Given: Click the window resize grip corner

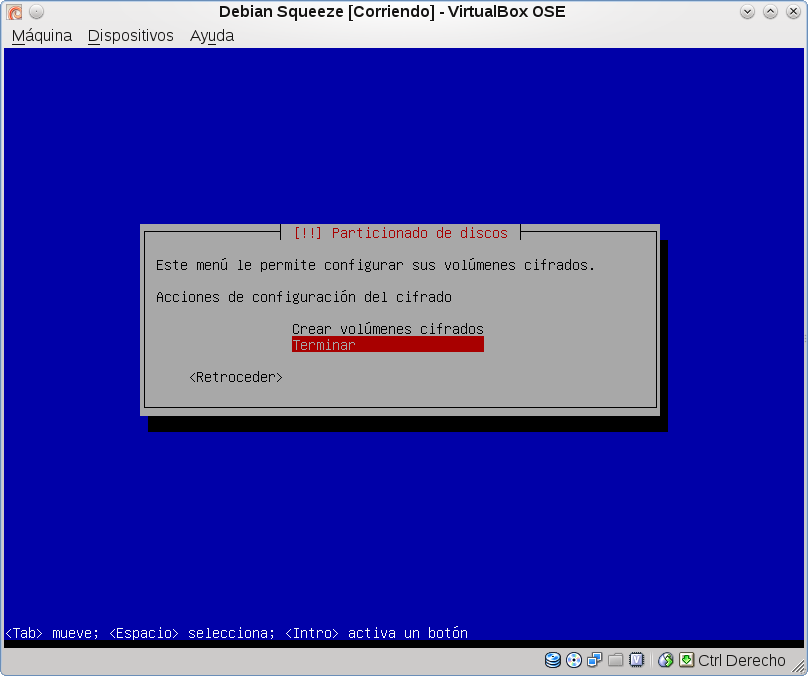Looking at the screenshot, I should [798, 667].
